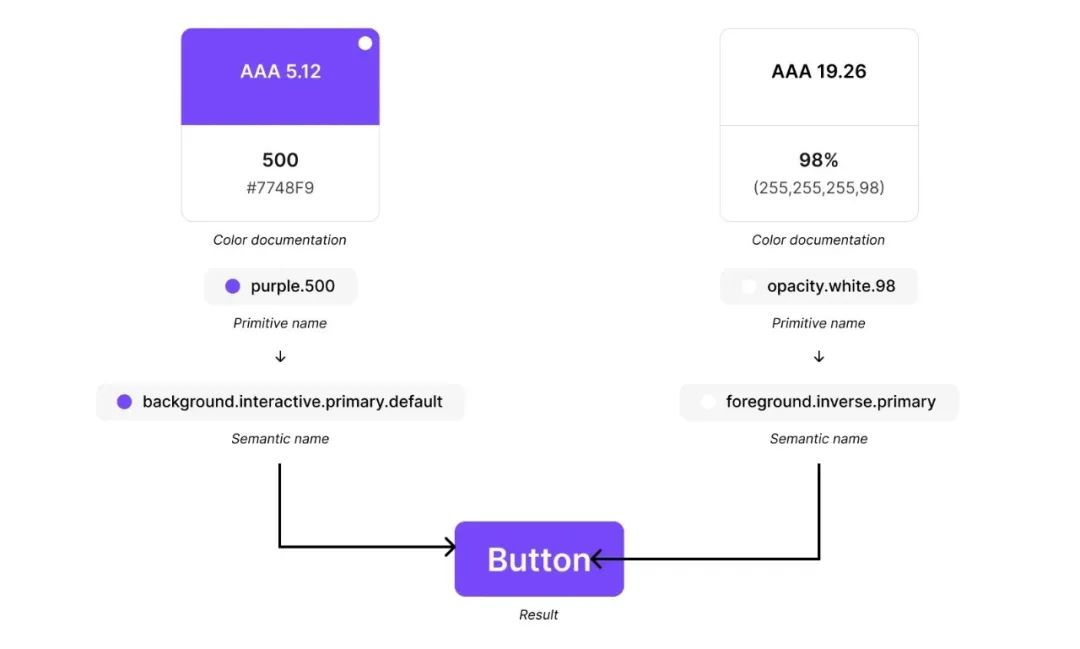Click arrowhead pointing at Button's left side

451,547
